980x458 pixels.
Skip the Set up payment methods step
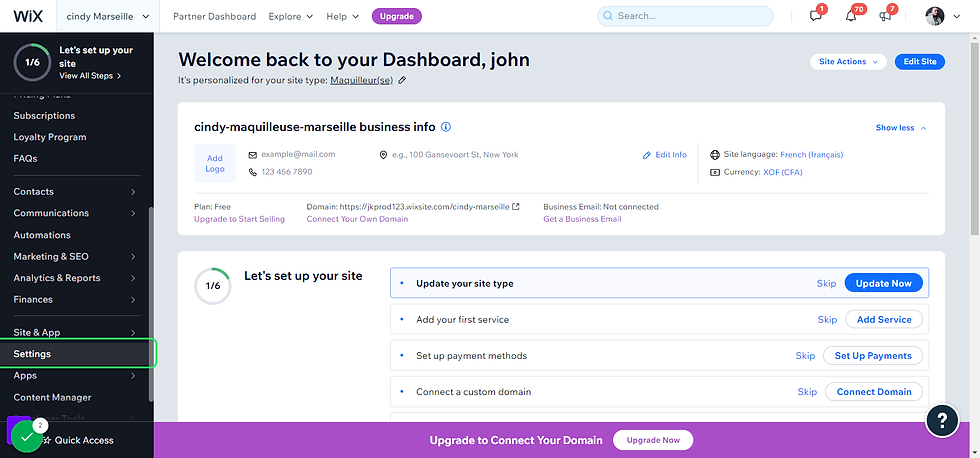point(805,356)
